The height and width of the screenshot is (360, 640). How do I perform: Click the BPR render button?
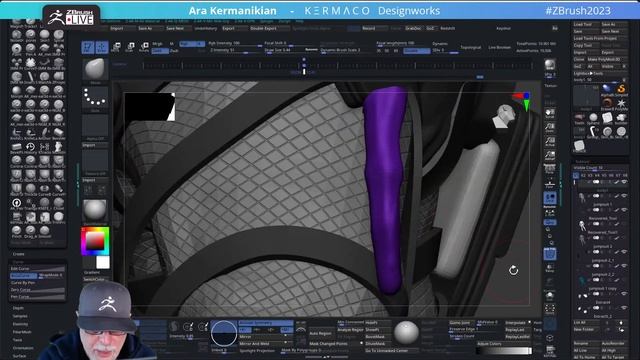550,65
